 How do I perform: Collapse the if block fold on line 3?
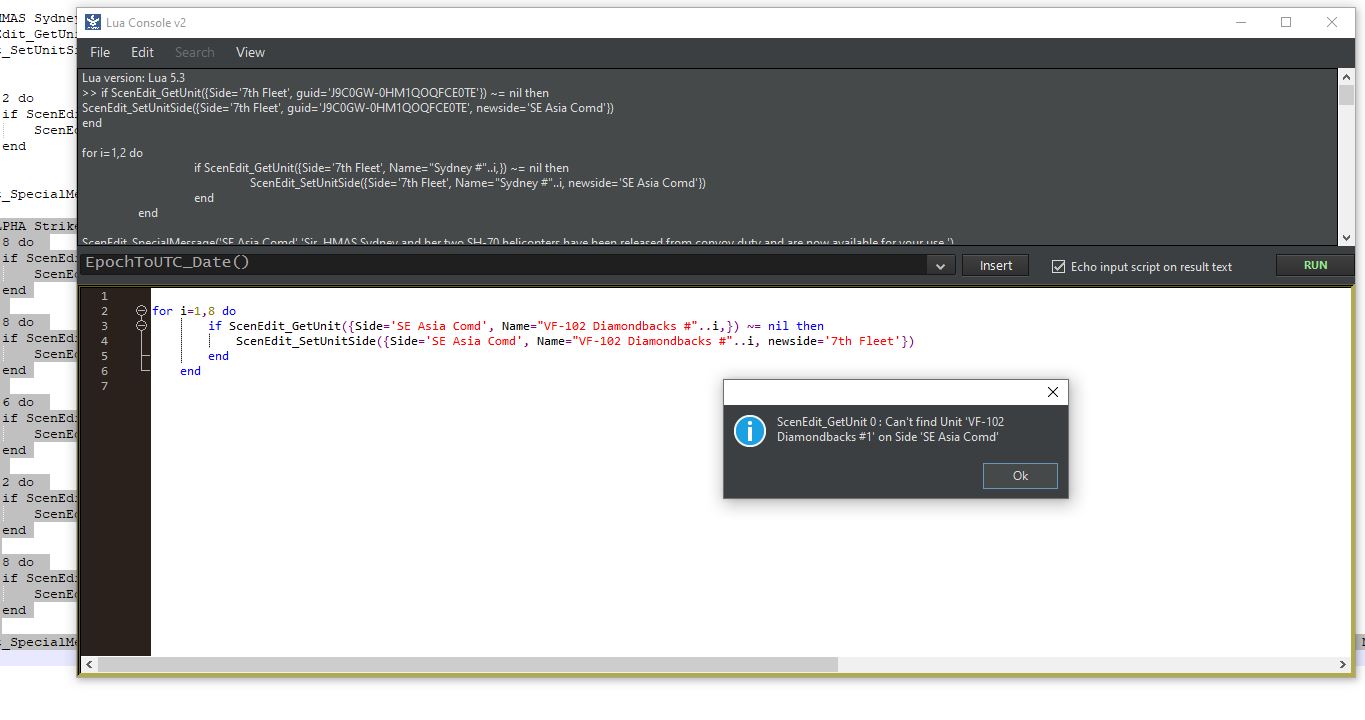[141, 326]
